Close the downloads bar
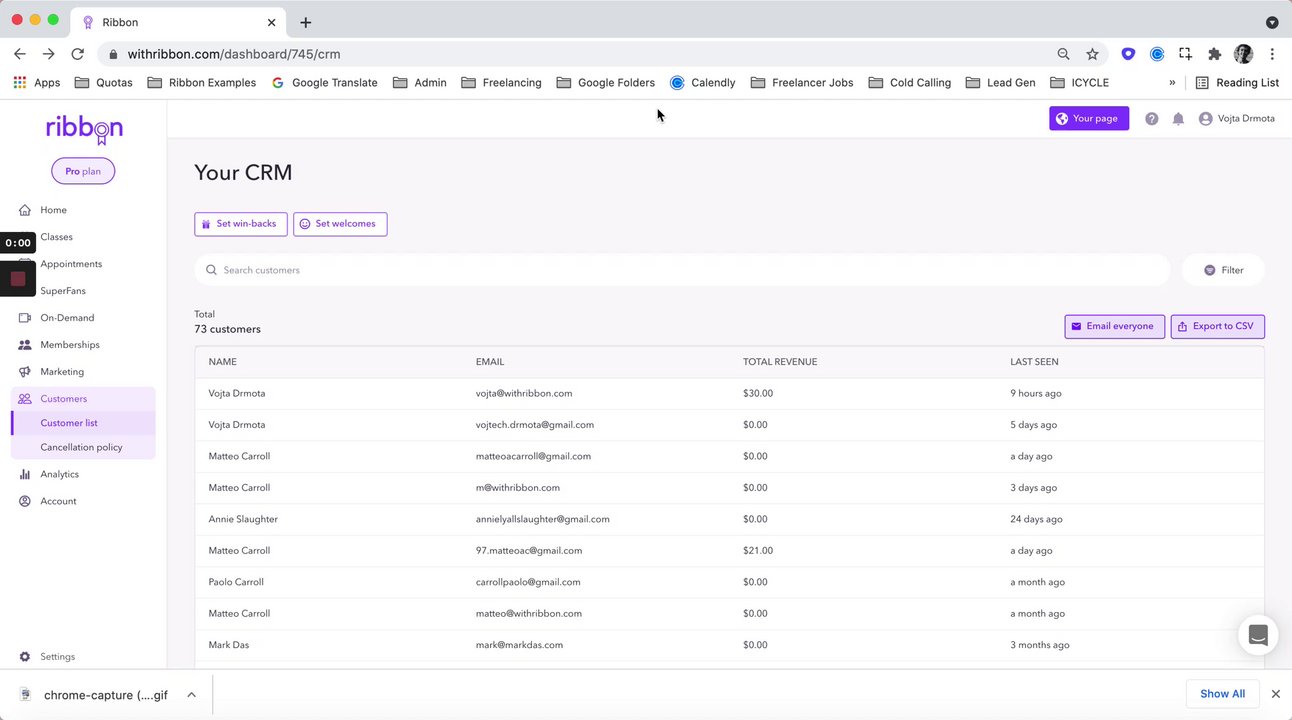Image resolution: width=1292 pixels, height=720 pixels. click(x=1276, y=694)
